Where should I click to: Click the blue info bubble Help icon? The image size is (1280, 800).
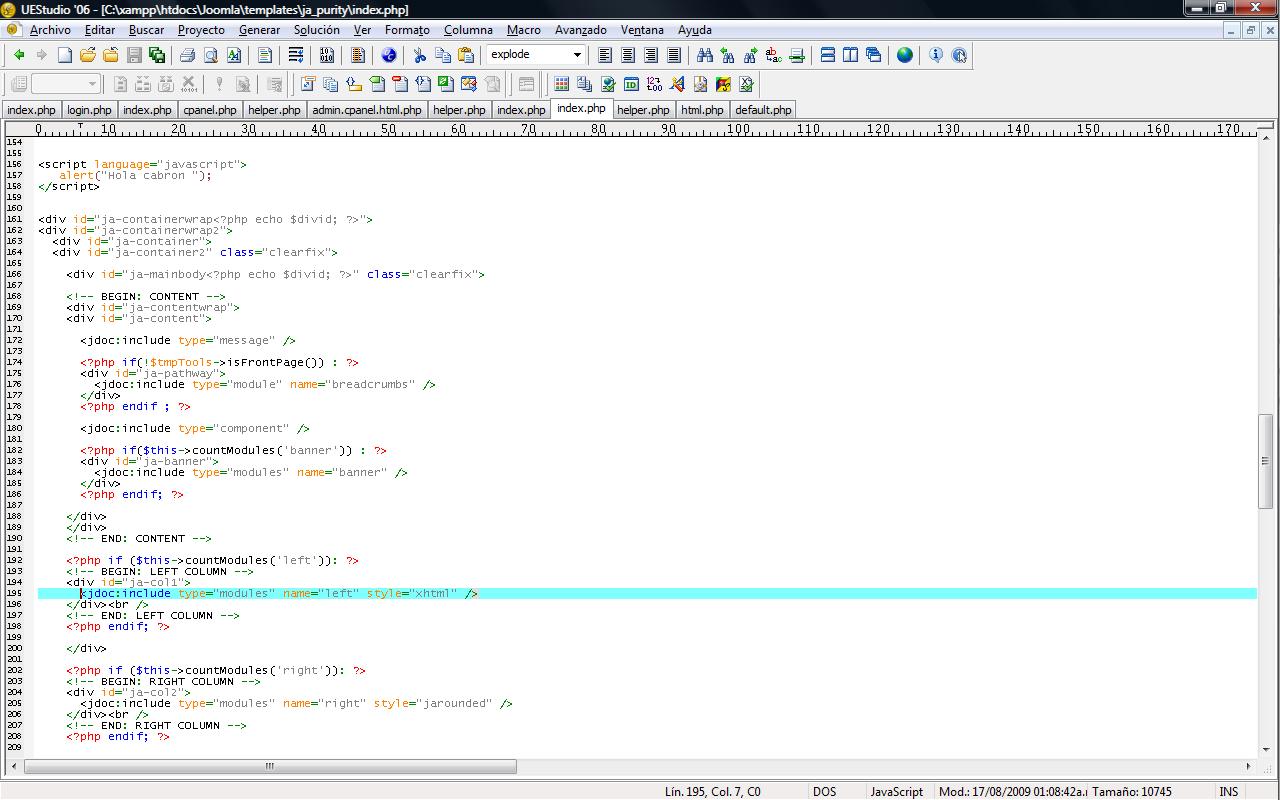pos(936,55)
